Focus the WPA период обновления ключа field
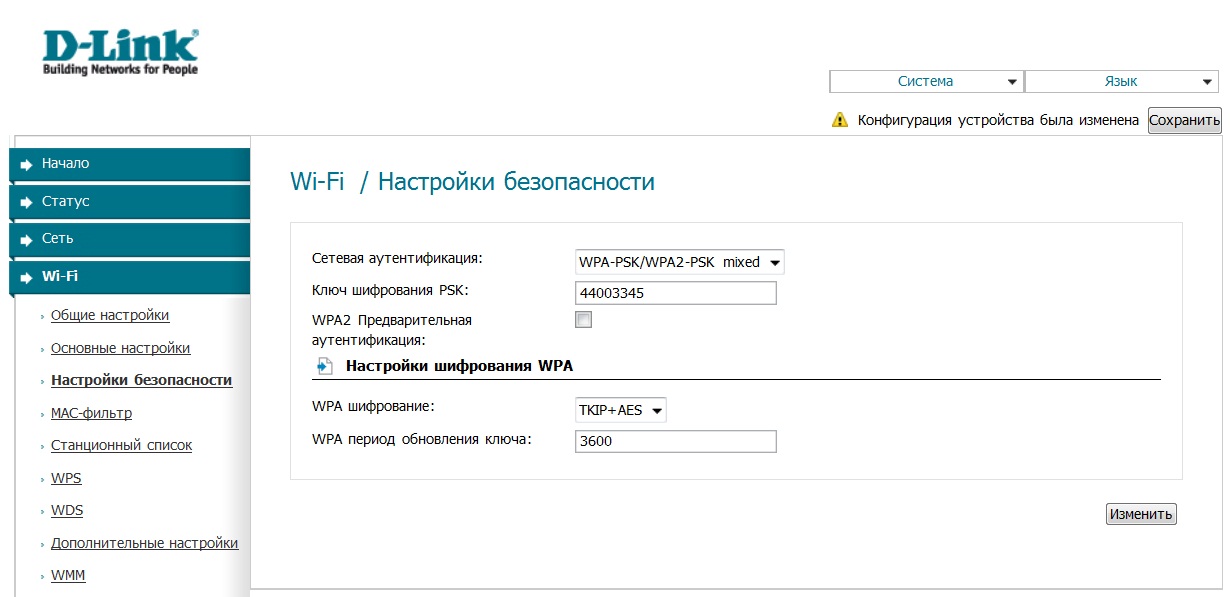 pos(676,442)
